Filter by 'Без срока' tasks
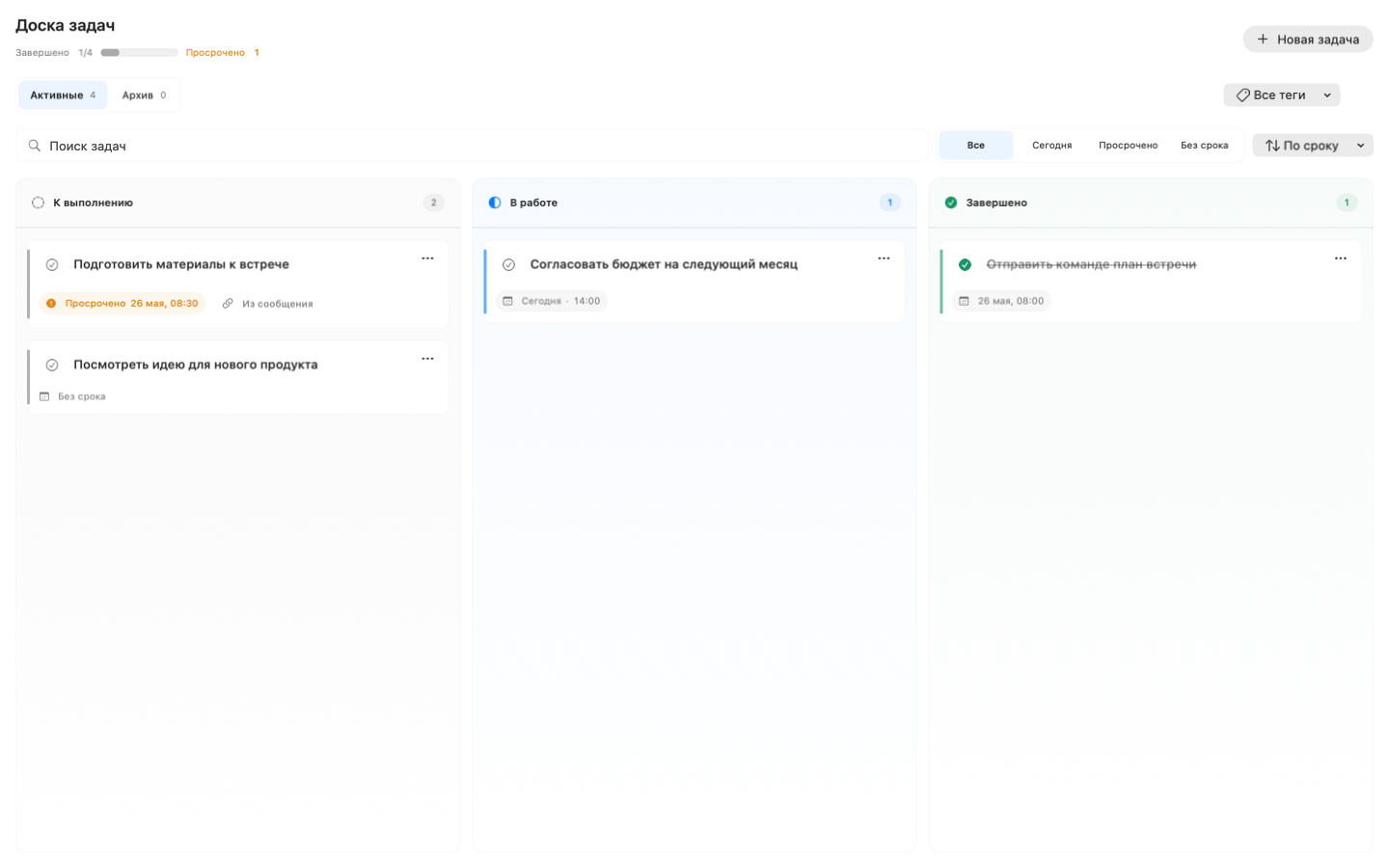 point(1204,146)
